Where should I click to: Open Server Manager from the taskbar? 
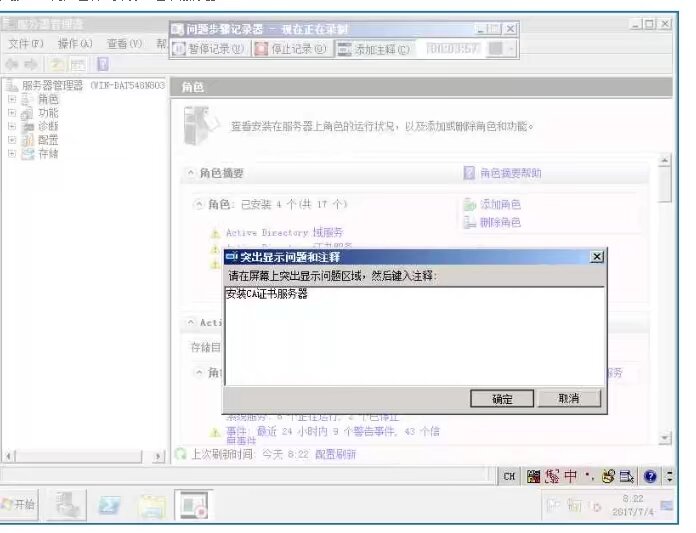tap(67, 504)
